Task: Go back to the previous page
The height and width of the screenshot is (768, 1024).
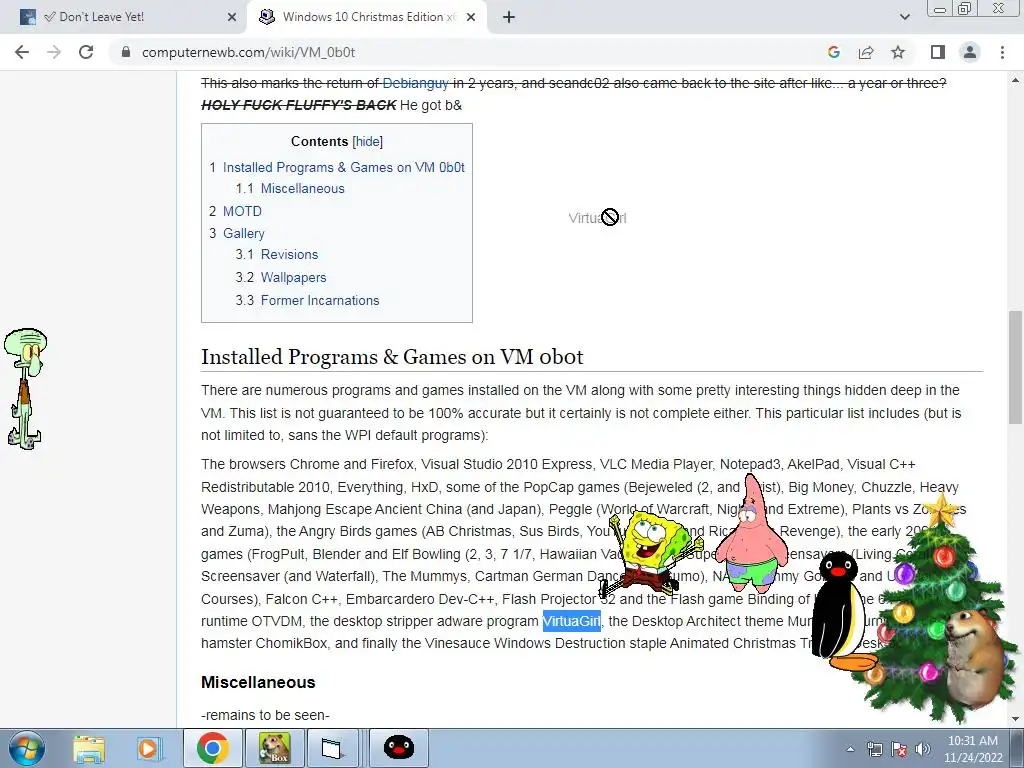Action: (22, 52)
